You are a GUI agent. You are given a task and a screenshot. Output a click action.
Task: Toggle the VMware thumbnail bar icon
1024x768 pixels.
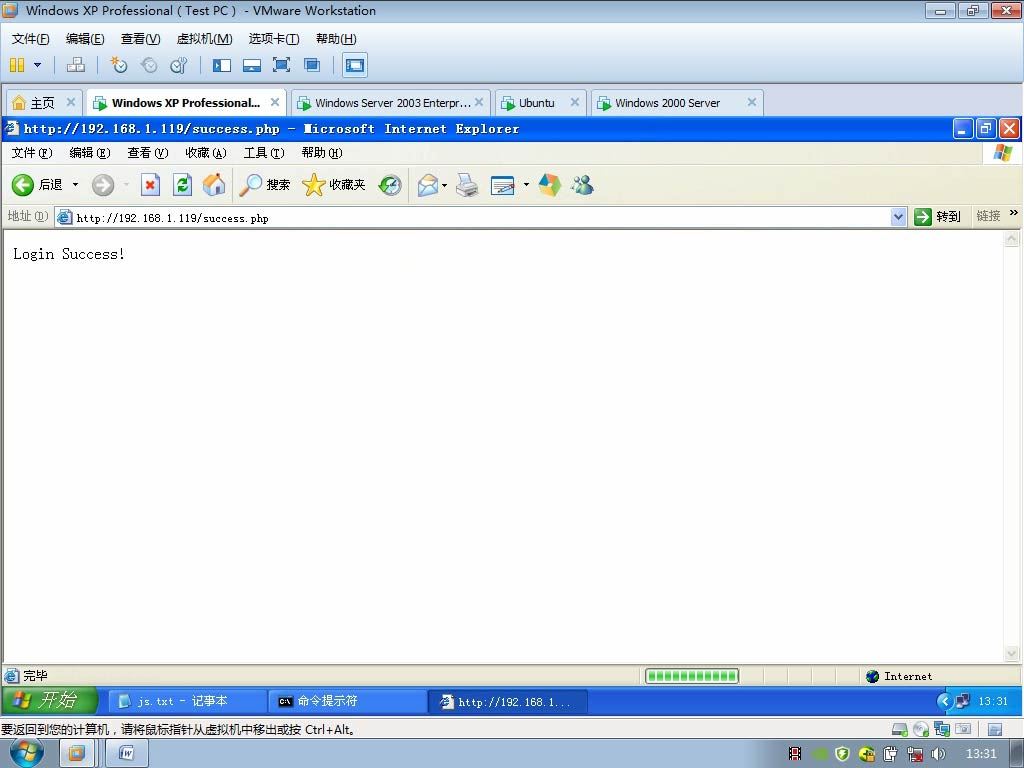click(x=251, y=65)
